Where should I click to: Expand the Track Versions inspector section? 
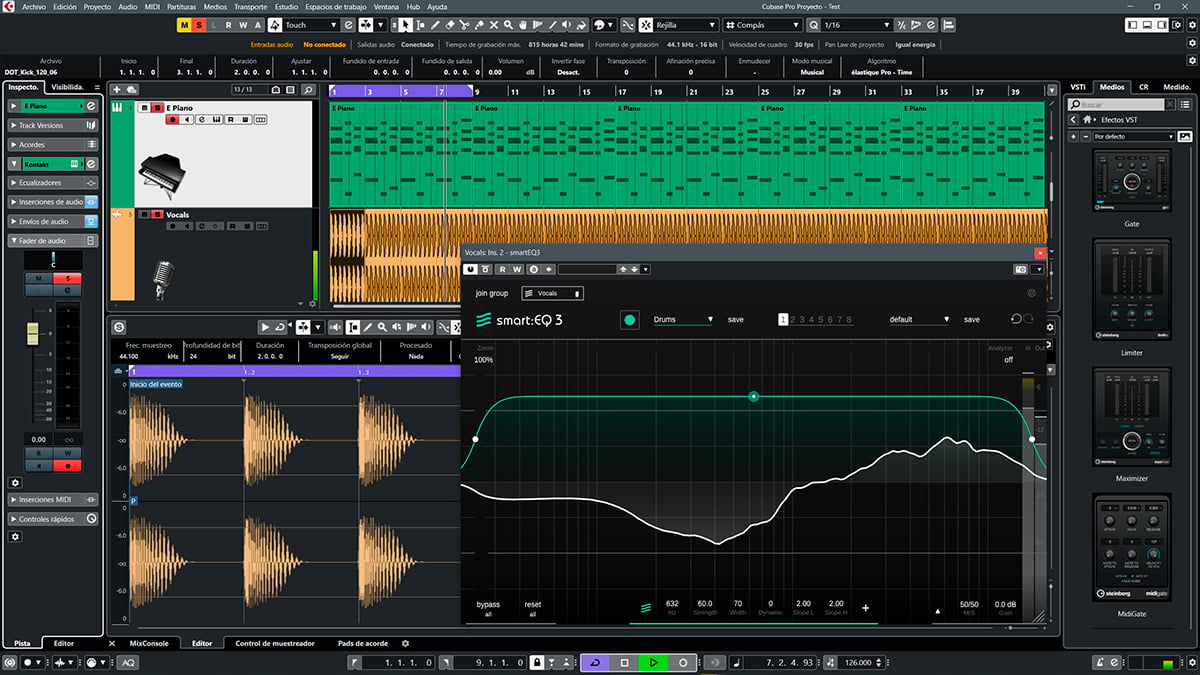[x=53, y=125]
